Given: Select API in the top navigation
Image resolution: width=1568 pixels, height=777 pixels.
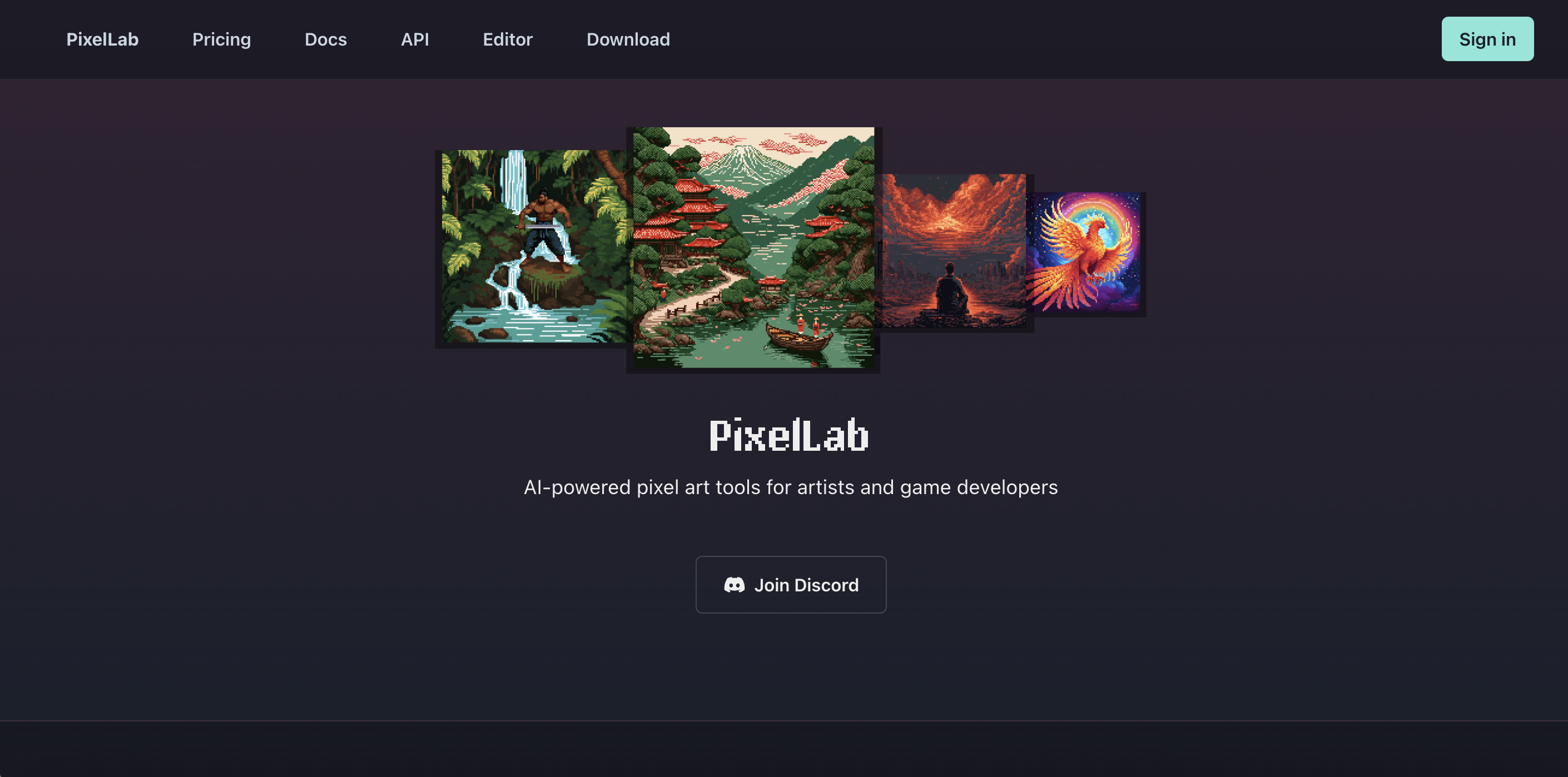Looking at the screenshot, I should pos(415,39).
